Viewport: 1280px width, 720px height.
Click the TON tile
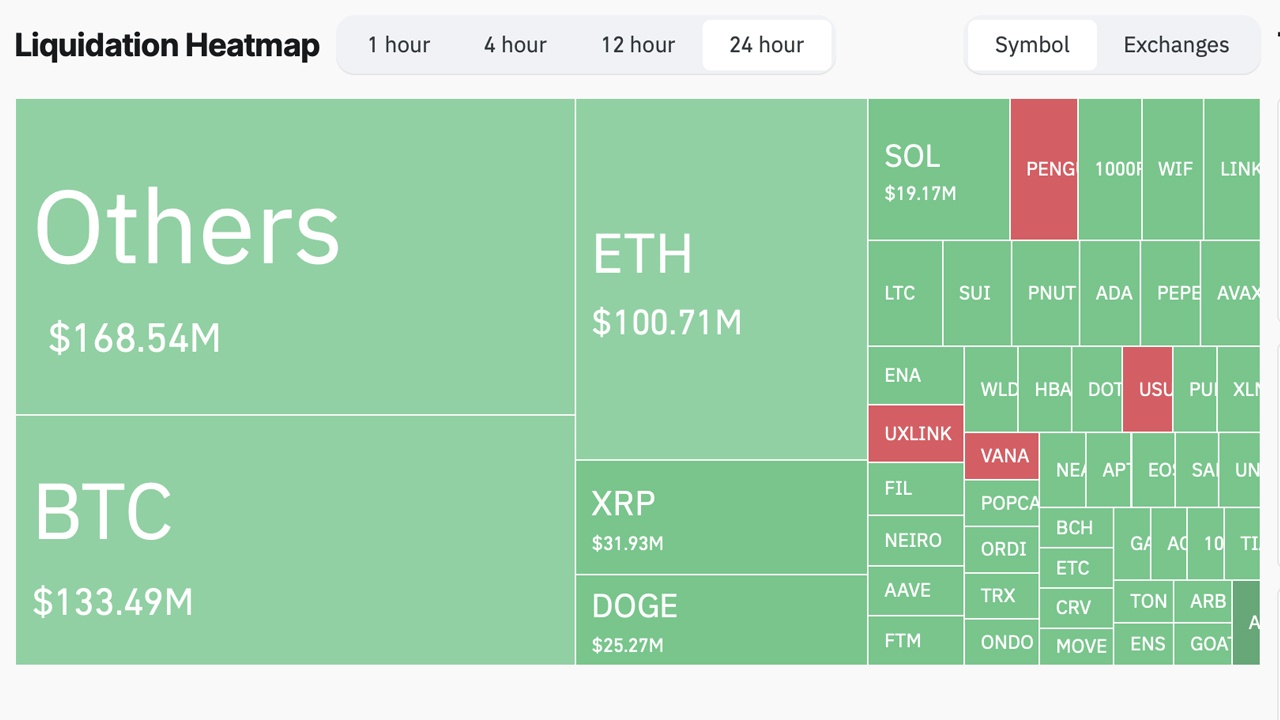click(x=1146, y=602)
